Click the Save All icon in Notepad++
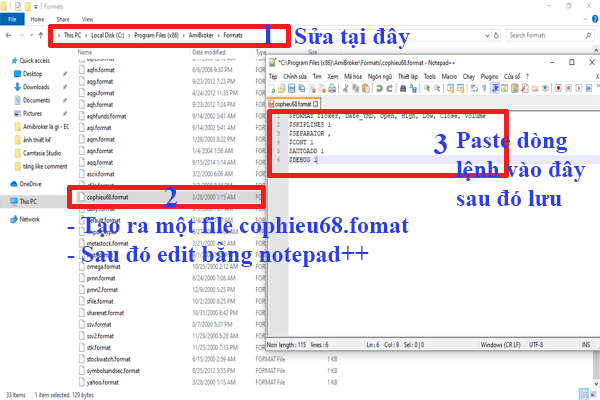The width and height of the screenshot is (600, 400). [x=302, y=88]
